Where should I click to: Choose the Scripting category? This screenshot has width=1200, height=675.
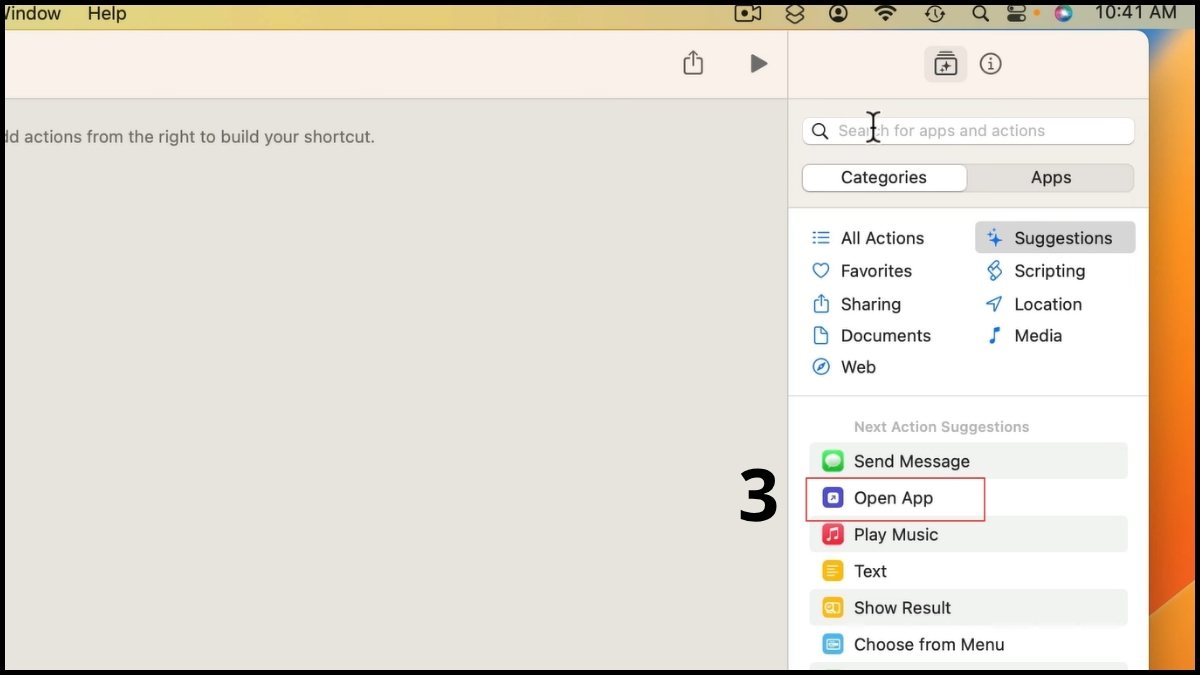point(1036,271)
